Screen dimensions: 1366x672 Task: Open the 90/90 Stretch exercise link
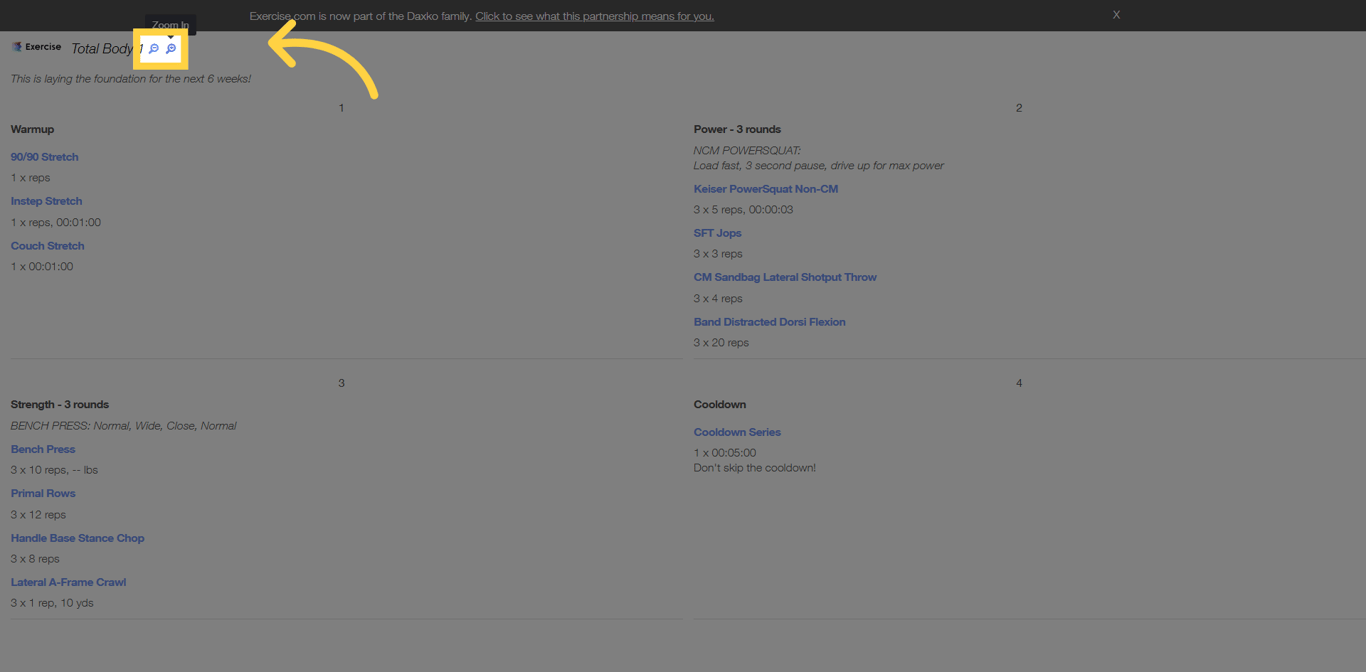[44, 156]
